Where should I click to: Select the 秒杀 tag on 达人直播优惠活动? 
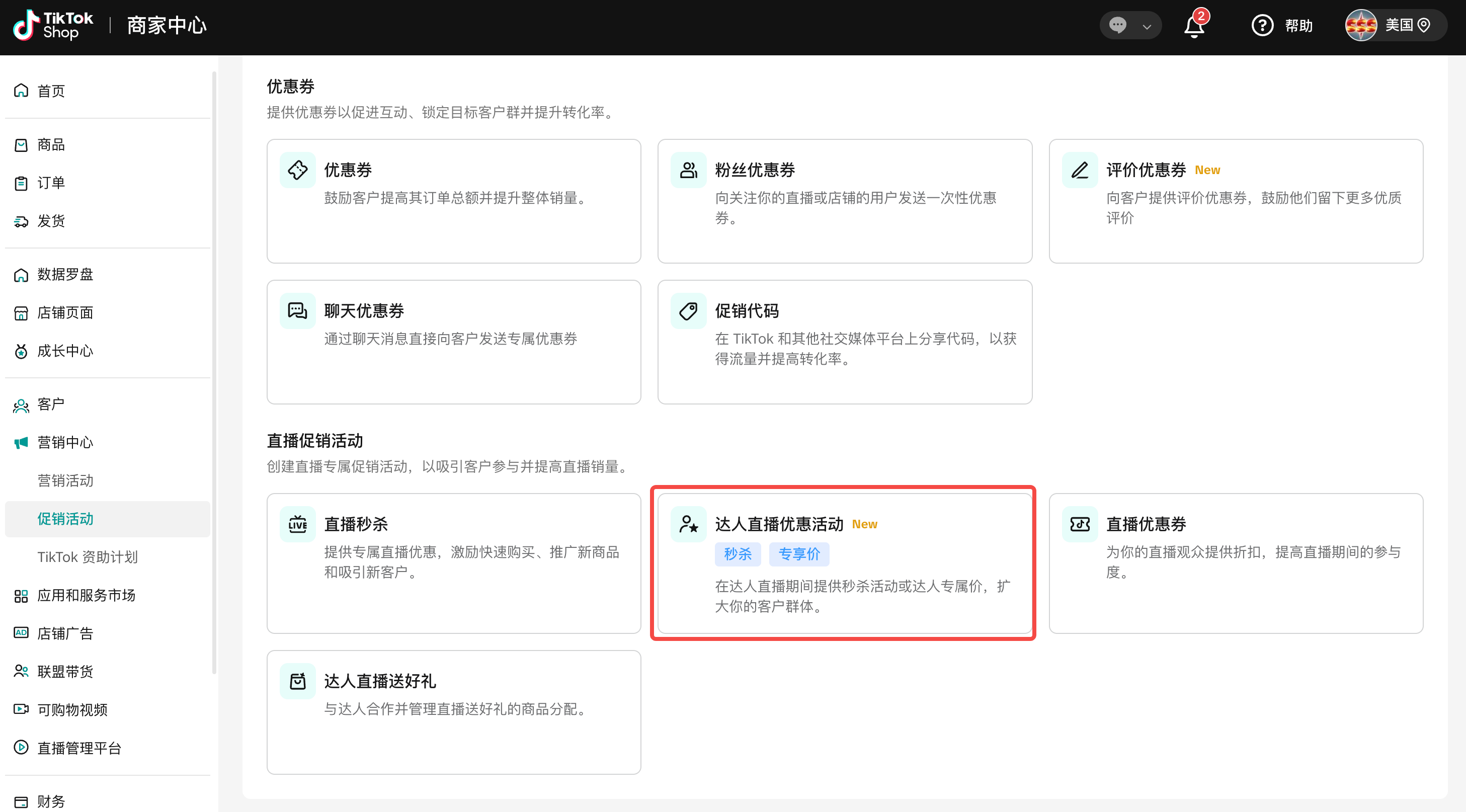pos(737,554)
